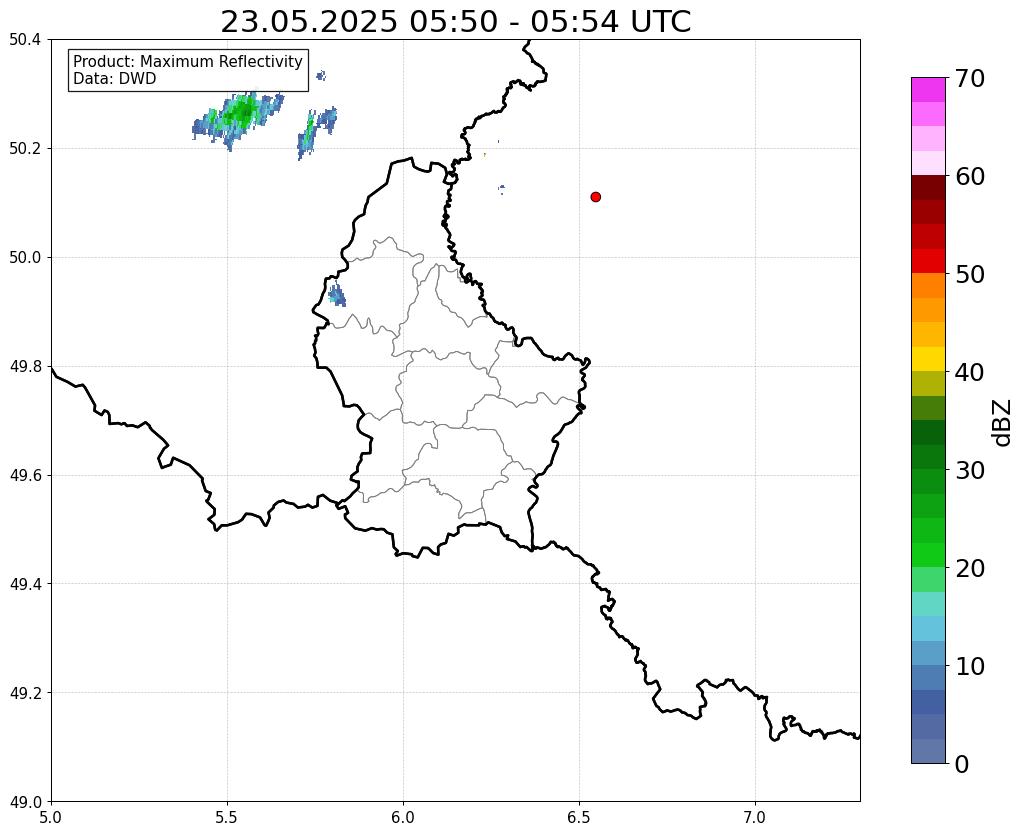This screenshot has width=1023, height=834.
Task: Click the latitude tick label "50.4"
Action: pyautogui.click(x=25, y=40)
